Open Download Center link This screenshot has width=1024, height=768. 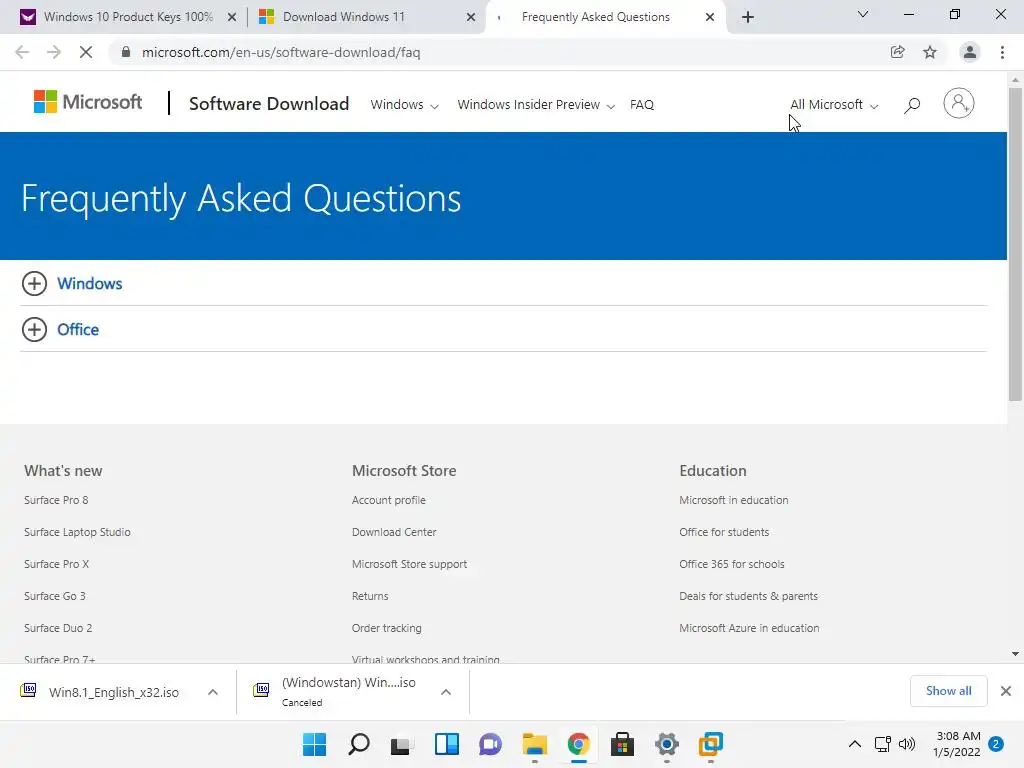[394, 532]
